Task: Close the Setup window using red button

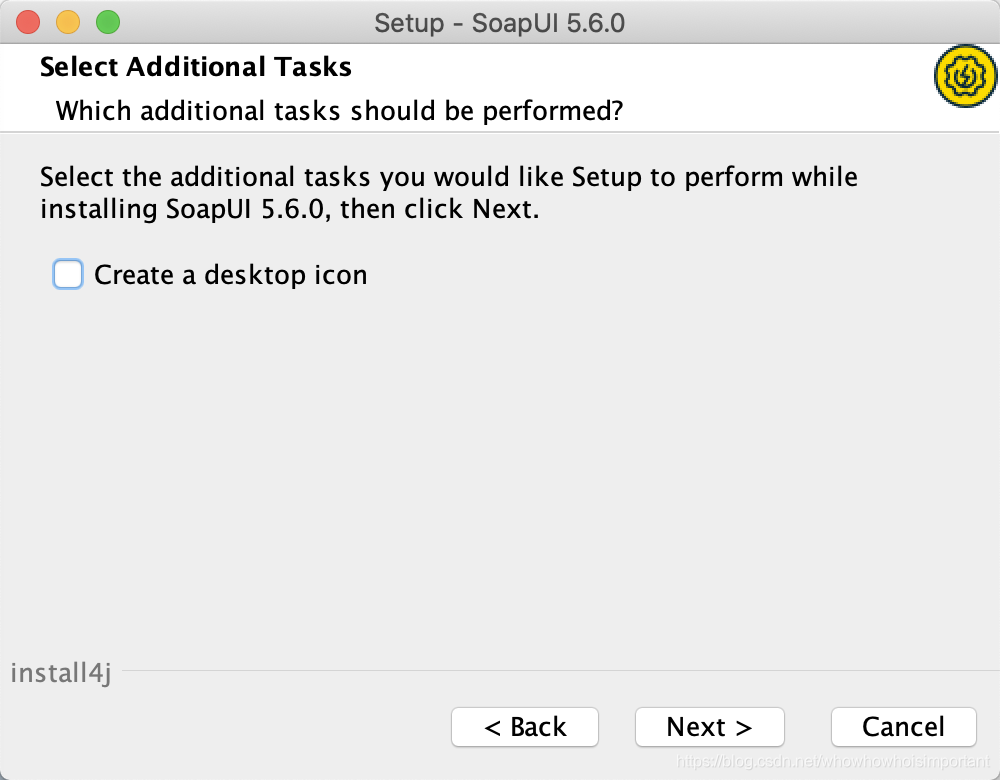Action: click(x=28, y=21)
